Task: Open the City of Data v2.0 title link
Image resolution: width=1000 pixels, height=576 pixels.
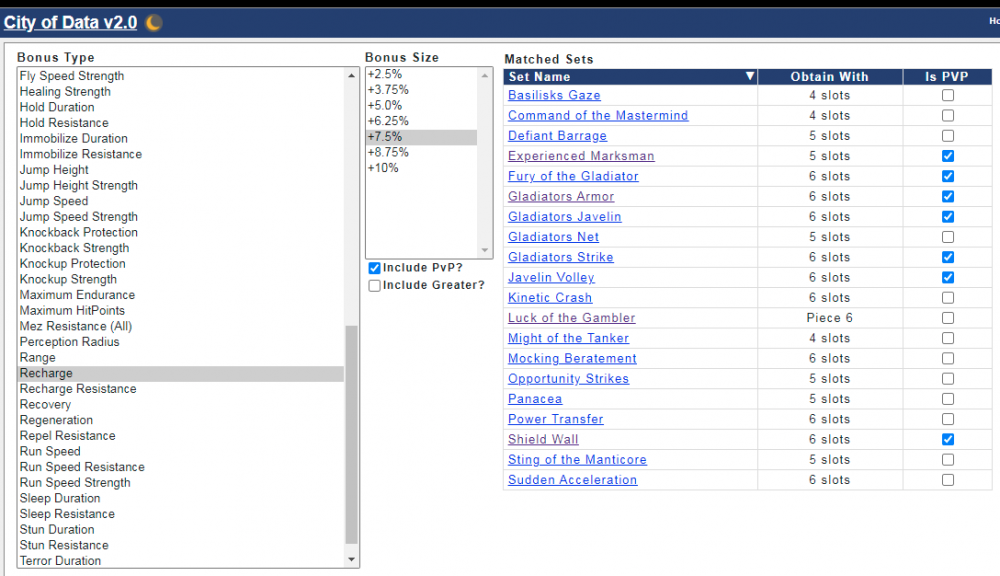Action: coord(70,22)
